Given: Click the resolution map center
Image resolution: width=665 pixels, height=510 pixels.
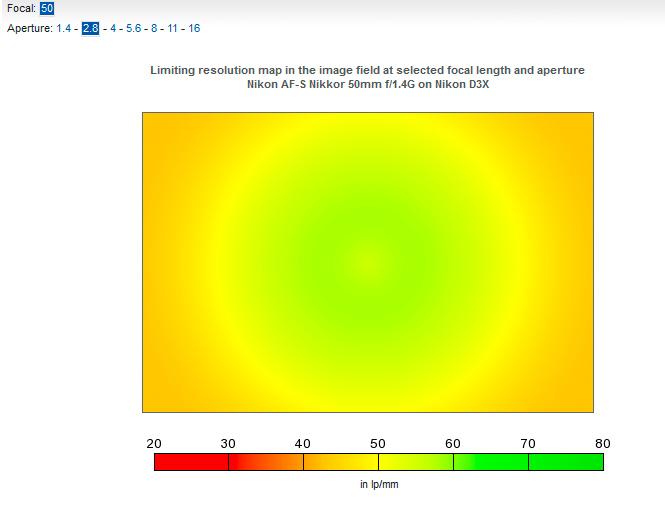Looking at the screenshot, I should click(x=368, y=262).
